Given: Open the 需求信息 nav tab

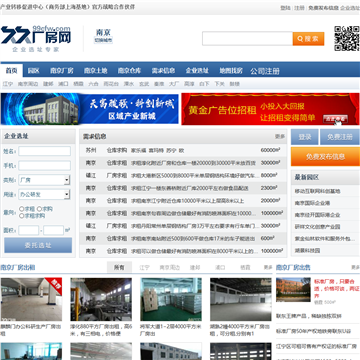Looking at the screenshot, I should (163, 71).
